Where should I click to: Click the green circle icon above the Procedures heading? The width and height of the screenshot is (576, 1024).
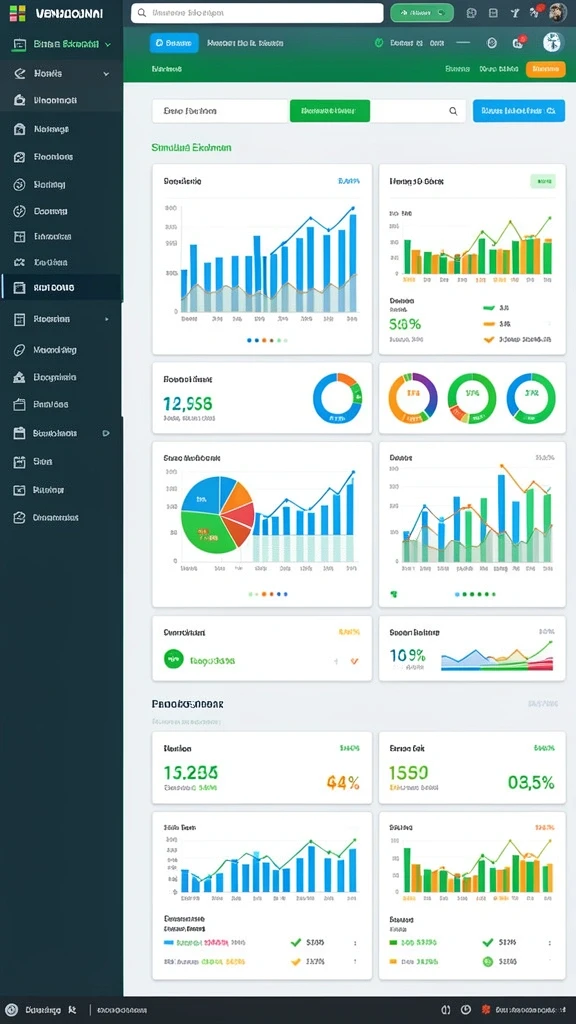(x=173, y=659)
